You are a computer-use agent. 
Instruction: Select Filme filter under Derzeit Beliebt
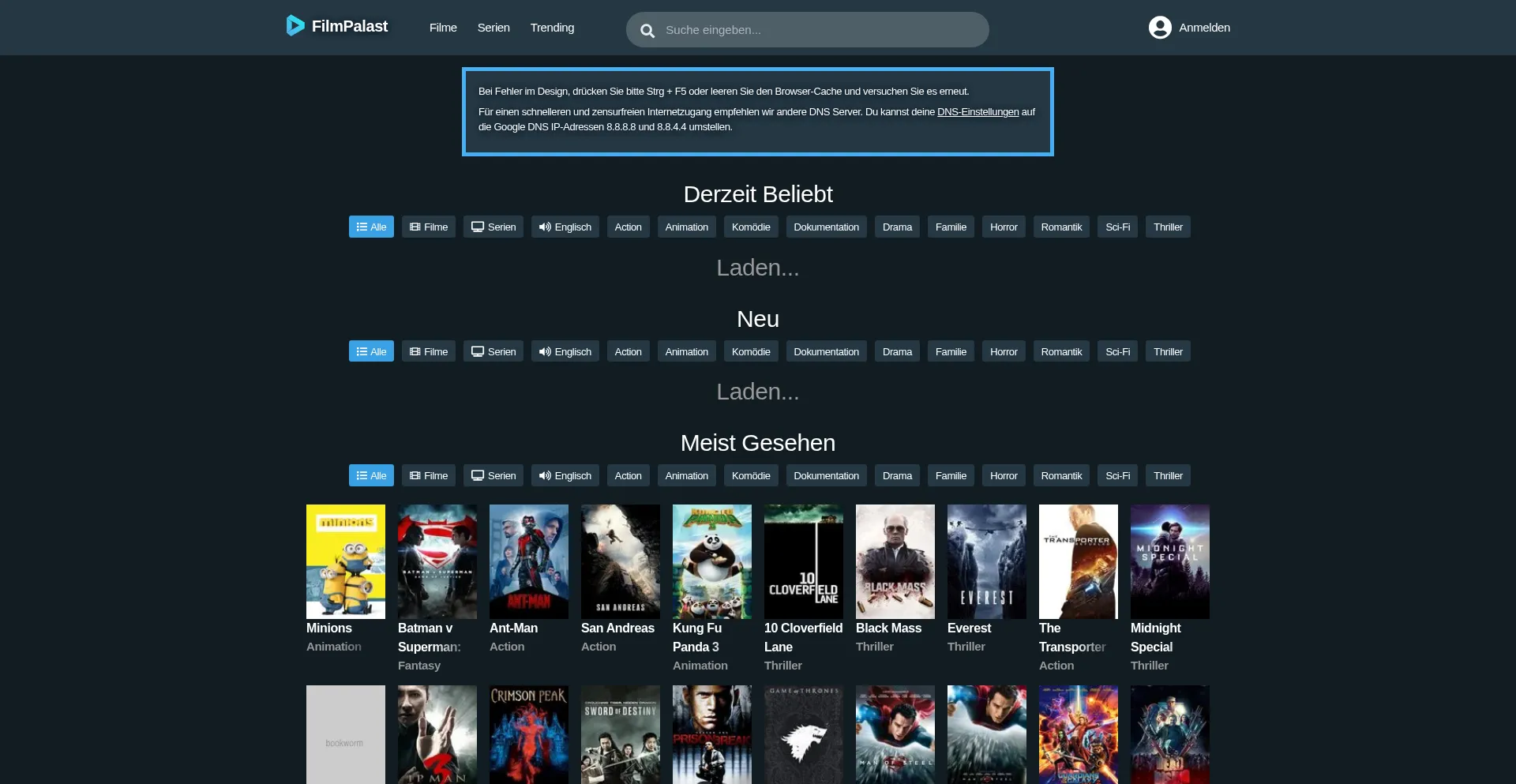[x=429, y=227]
